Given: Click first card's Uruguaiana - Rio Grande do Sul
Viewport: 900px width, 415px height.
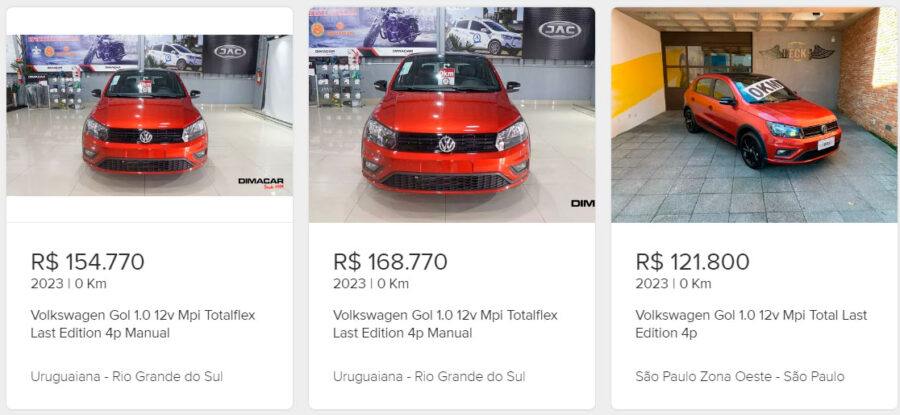Looking at the screenshot, I should point(127,377).
